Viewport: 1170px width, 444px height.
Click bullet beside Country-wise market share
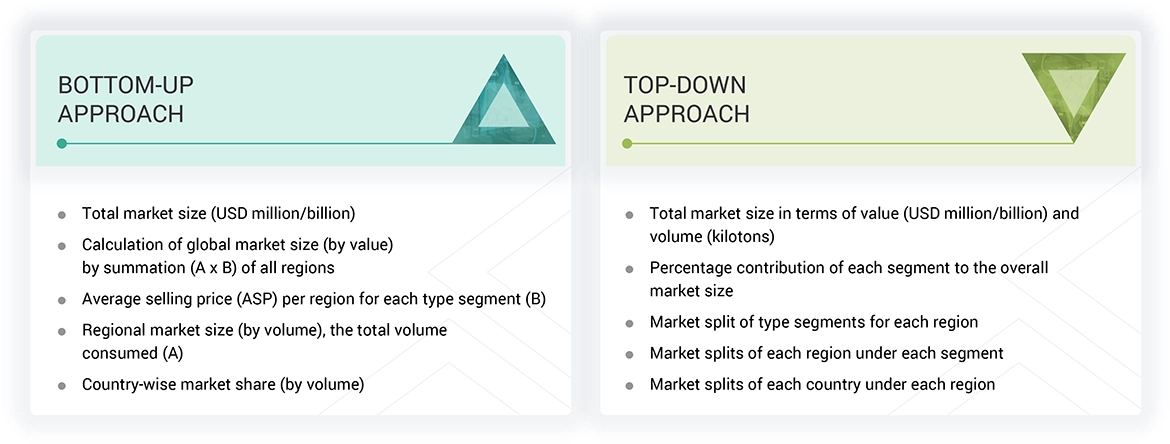[x=62, y=385]
